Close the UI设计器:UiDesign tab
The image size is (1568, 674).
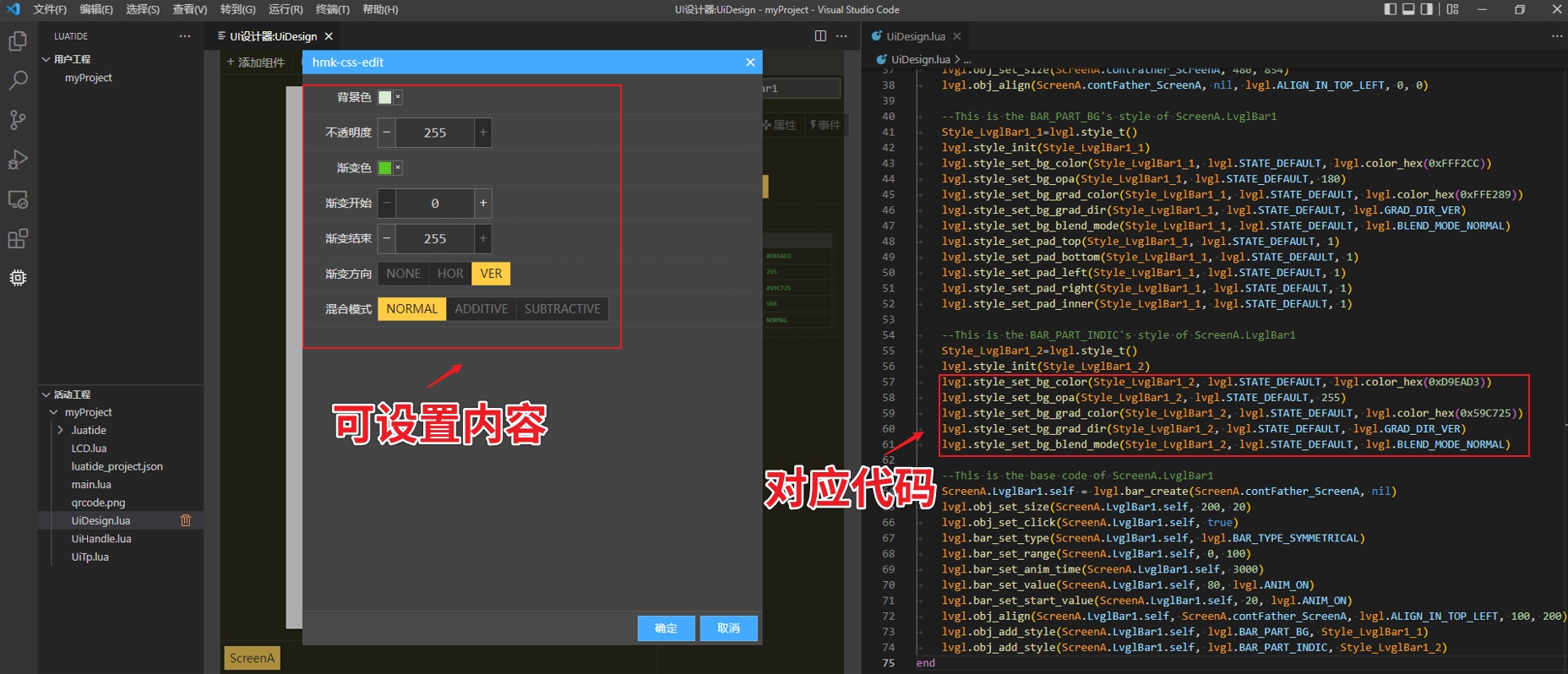[329, 36]
